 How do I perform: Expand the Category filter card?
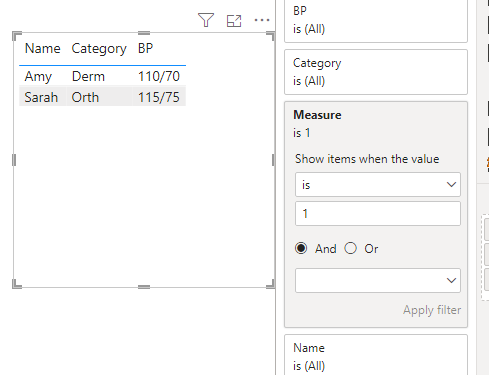(x=376, y=72)
